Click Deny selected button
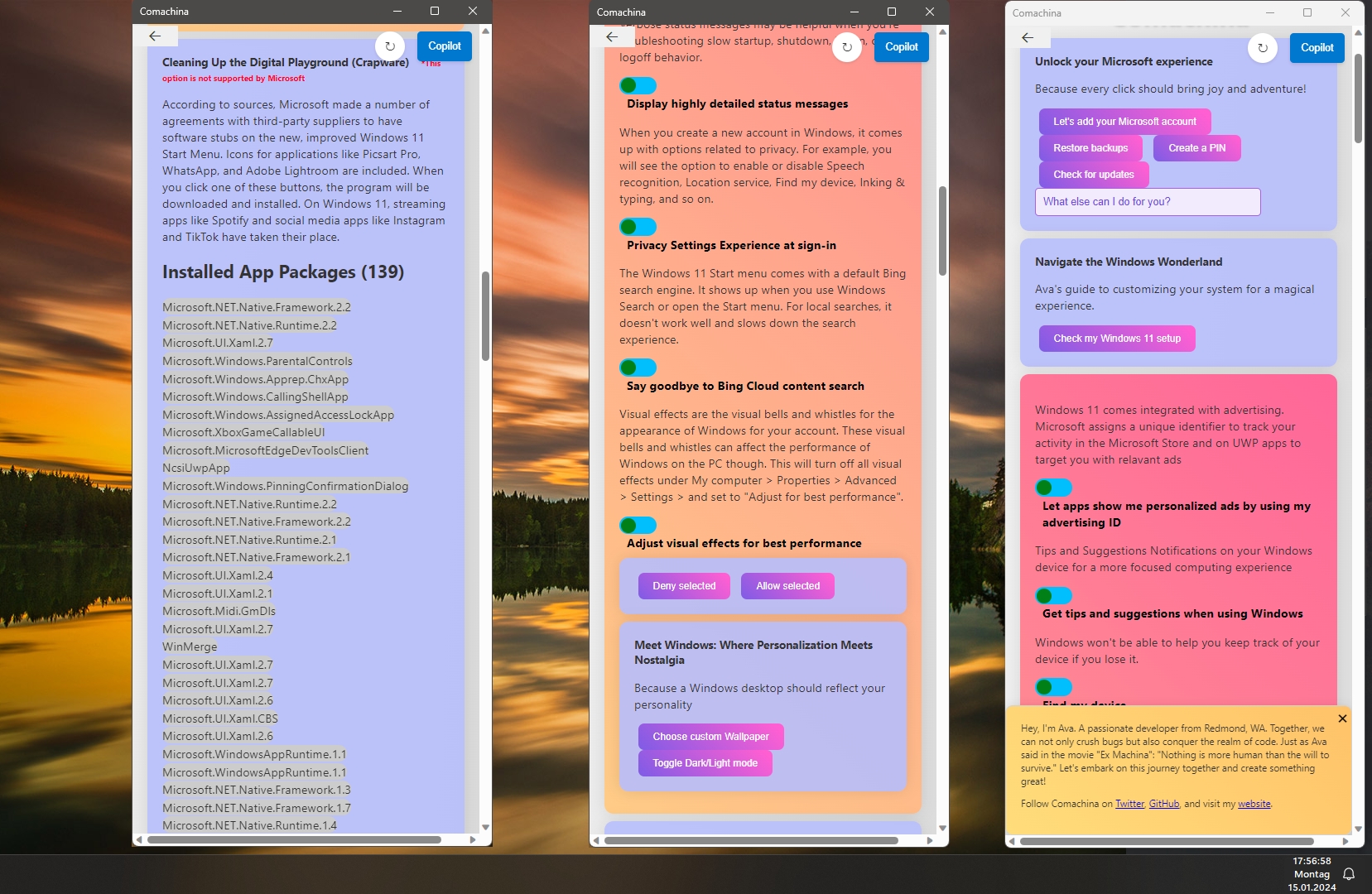The width and height of the screenshot is (1372, 894). pyautogui.click(x=684, y=586)
